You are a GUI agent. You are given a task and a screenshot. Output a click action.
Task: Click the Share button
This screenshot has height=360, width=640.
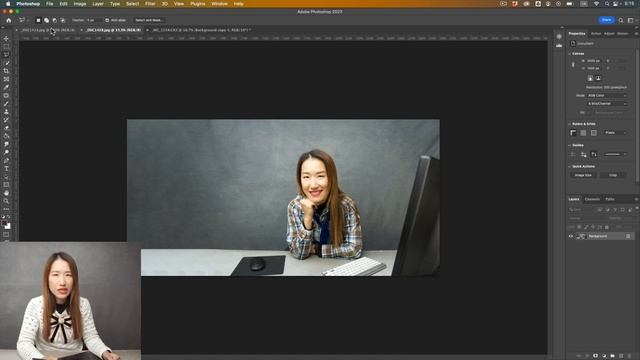[607, 20]
